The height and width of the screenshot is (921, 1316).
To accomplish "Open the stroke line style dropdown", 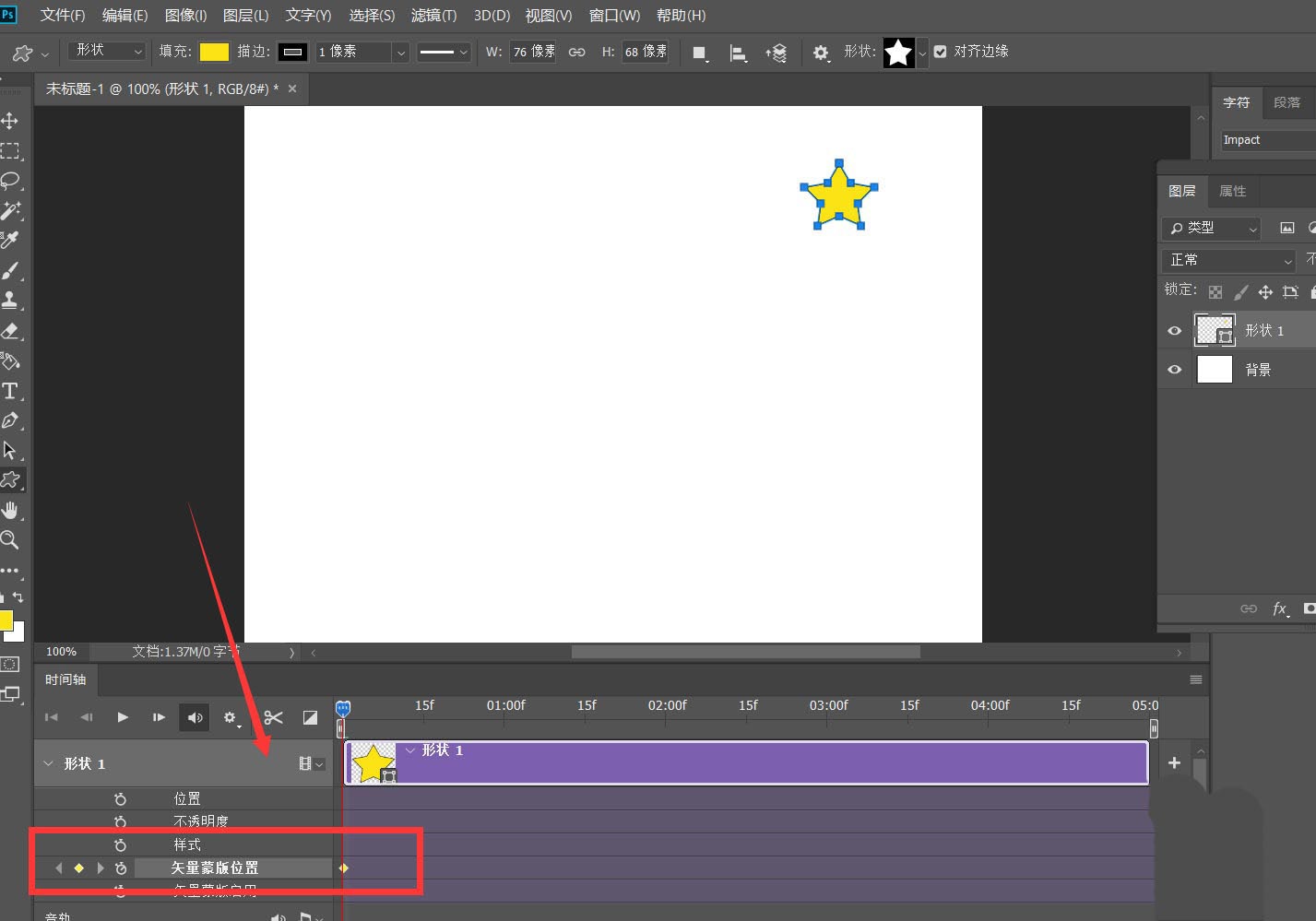I will click(444, 52).
